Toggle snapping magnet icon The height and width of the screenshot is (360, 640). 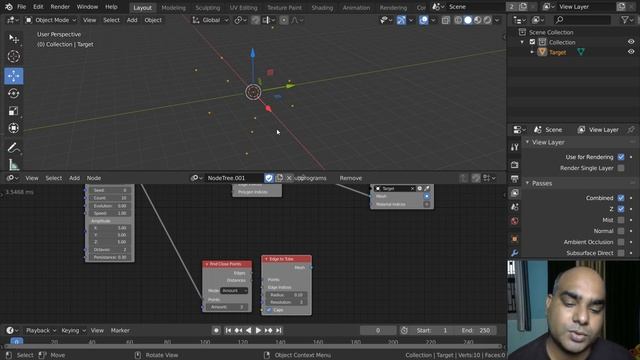coord(256,20)
